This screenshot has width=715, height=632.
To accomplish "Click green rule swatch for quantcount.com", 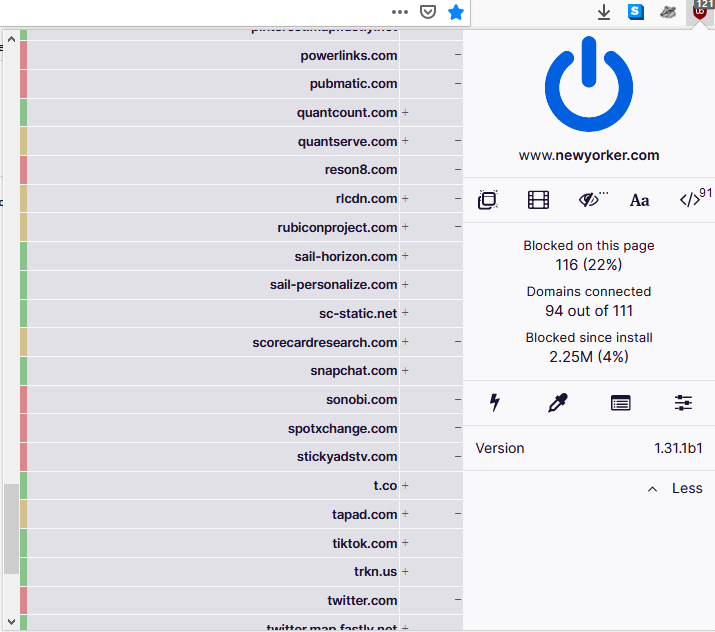I will click(24, 113).
